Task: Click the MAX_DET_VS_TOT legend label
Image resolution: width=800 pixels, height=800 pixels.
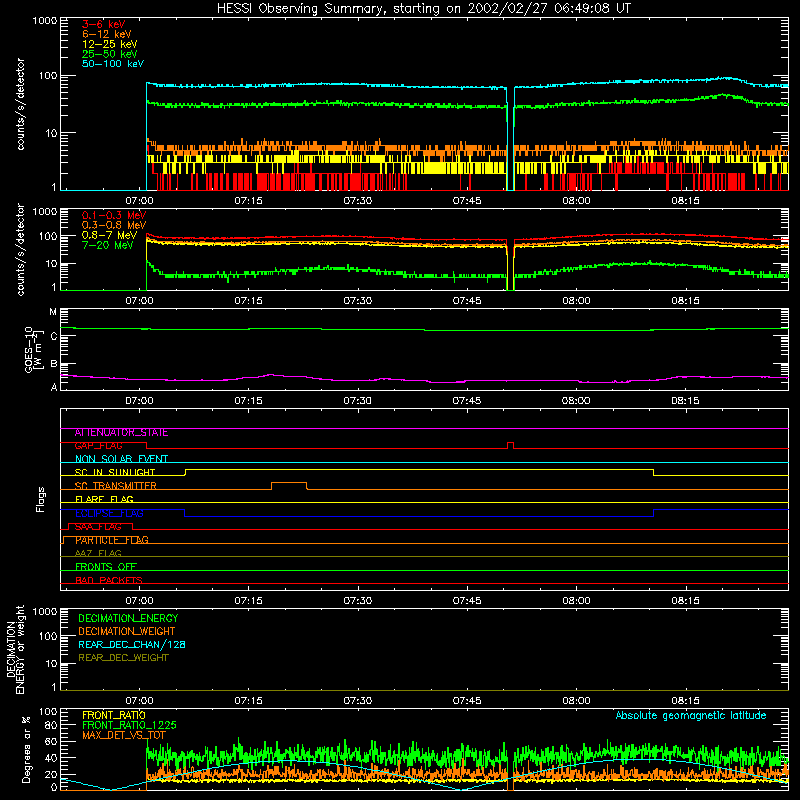Action: 124,735
